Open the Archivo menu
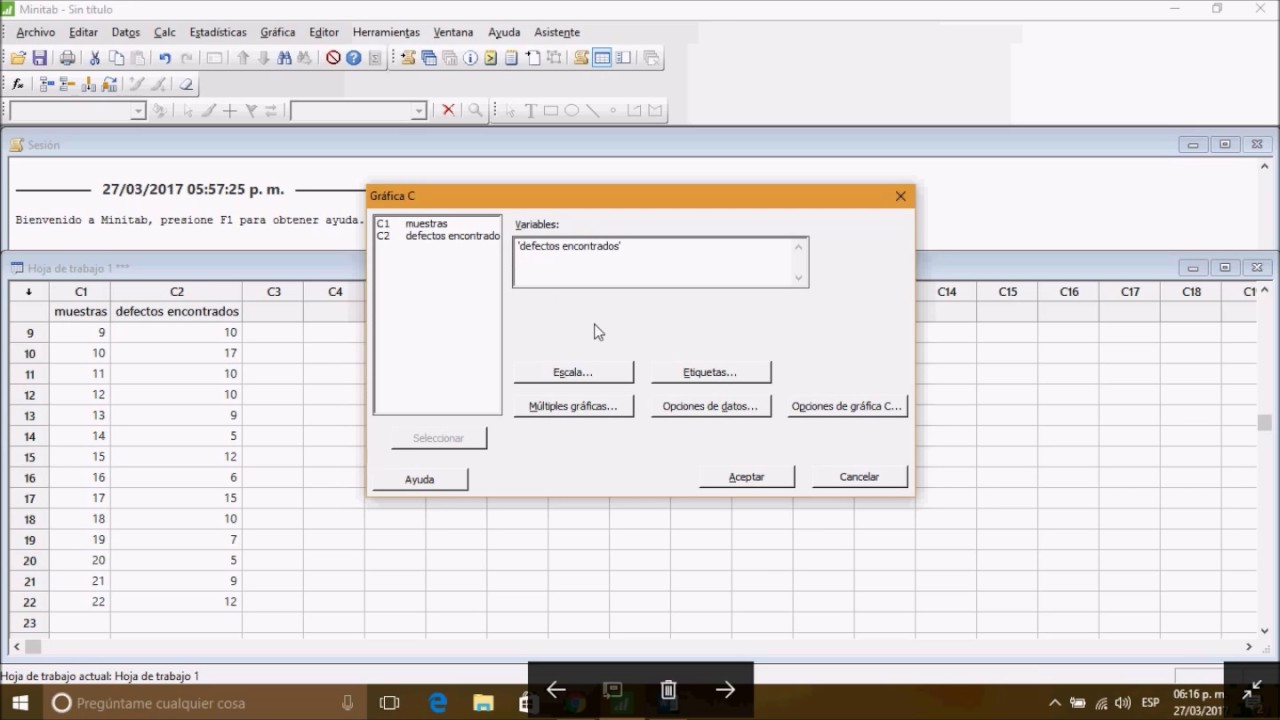Viewport: 1280px width, 720px height. (x=35, y=32)
